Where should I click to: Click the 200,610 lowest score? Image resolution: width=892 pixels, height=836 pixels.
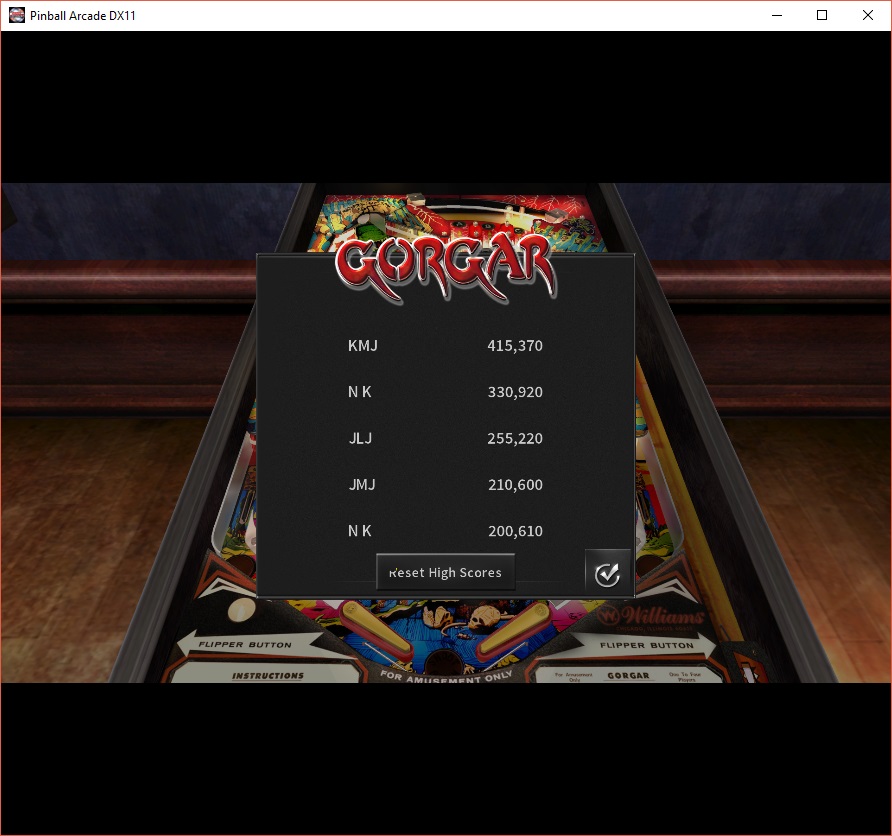click(514, 531)
